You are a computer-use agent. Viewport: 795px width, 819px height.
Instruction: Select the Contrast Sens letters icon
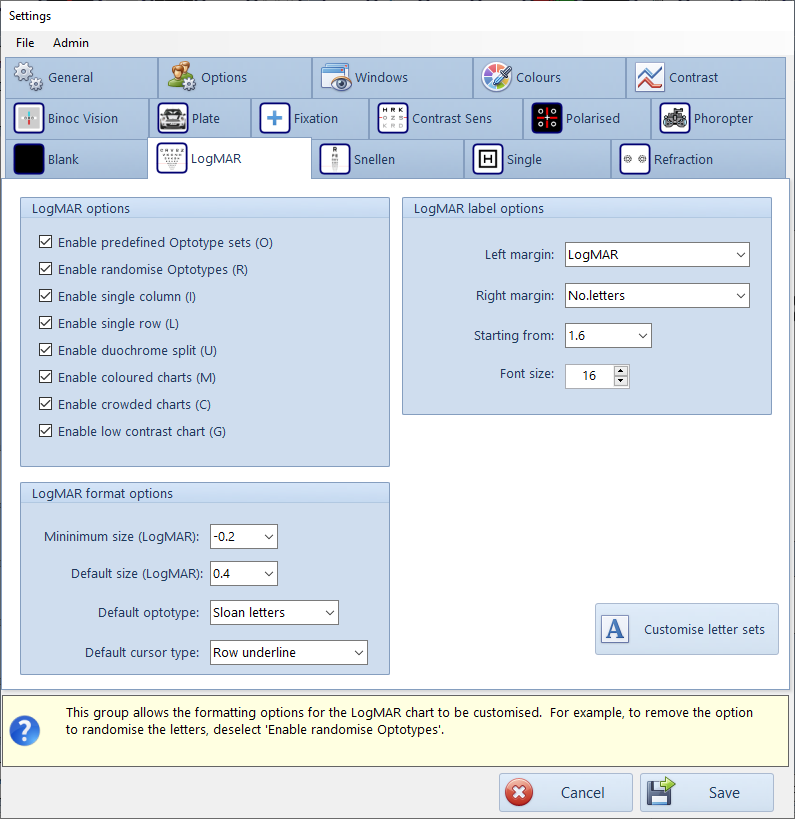click(393, 118)
